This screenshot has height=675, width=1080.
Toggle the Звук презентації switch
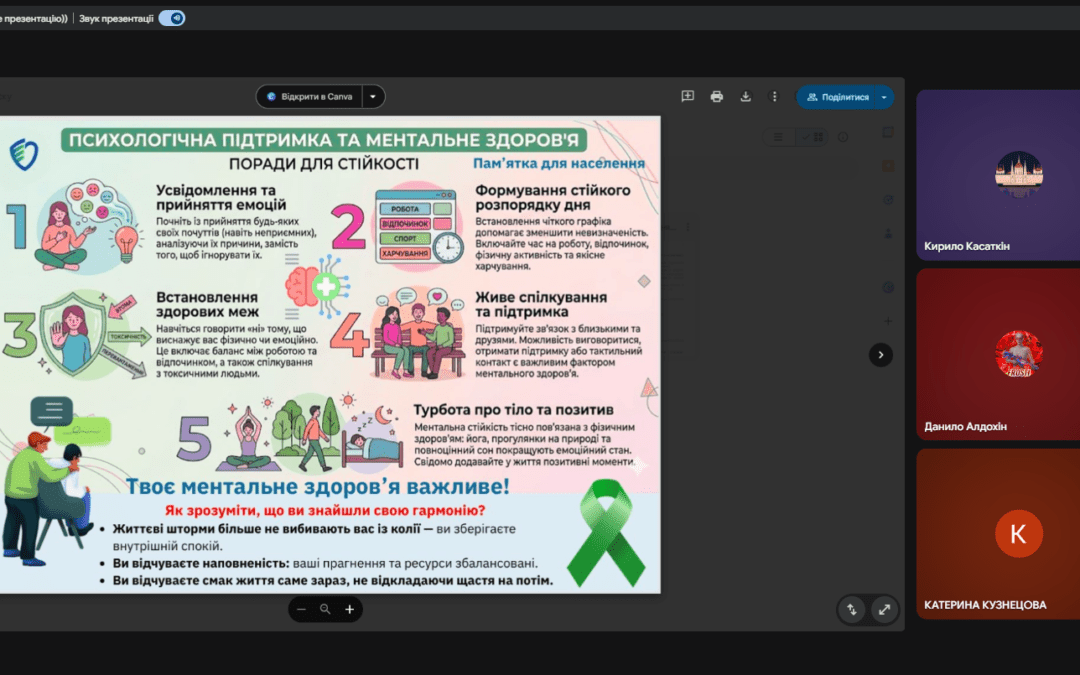[x=172, y=19]
